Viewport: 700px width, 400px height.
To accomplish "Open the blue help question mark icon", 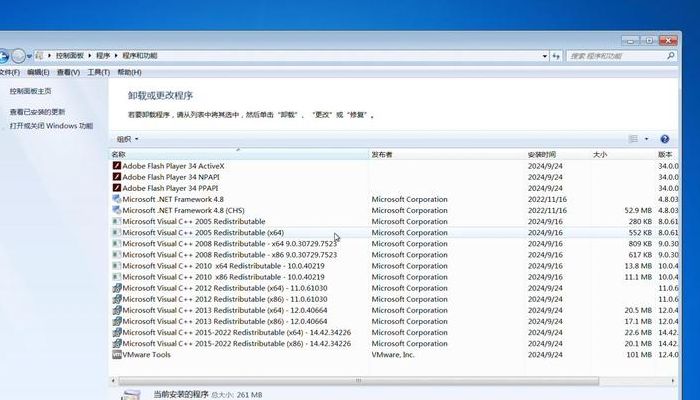I will 664,139.
